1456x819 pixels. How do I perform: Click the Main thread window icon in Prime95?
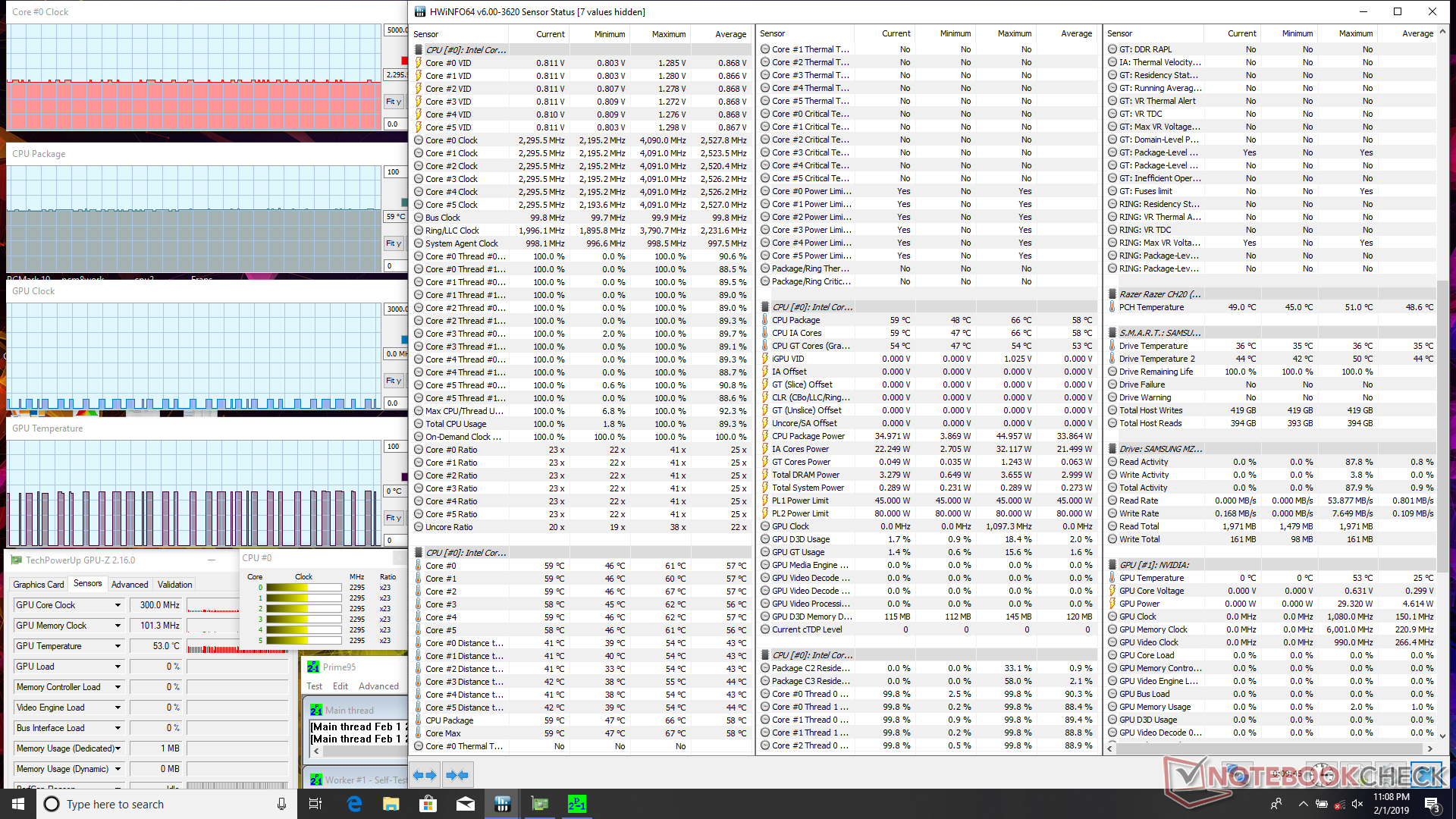pyautogui.click(x=317, y=711)
